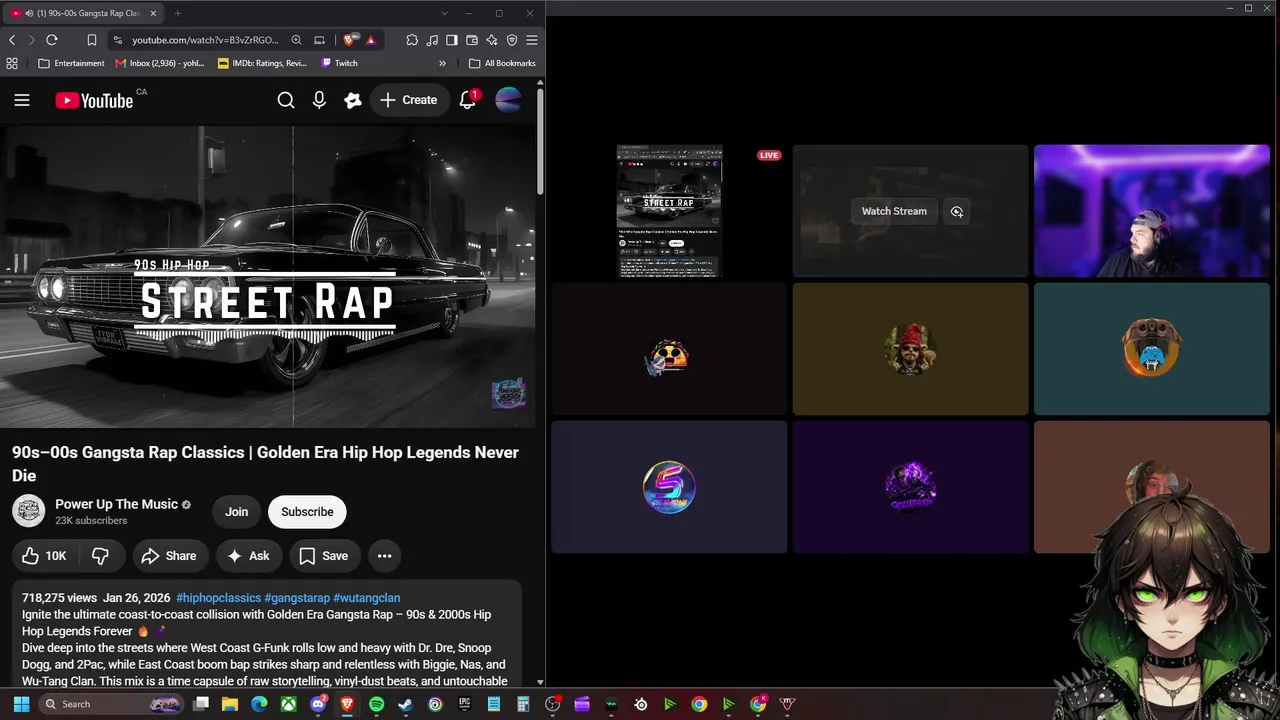Open the YouTube account avatar menu
Screen dimensions: 1280x720
(508, 100)
